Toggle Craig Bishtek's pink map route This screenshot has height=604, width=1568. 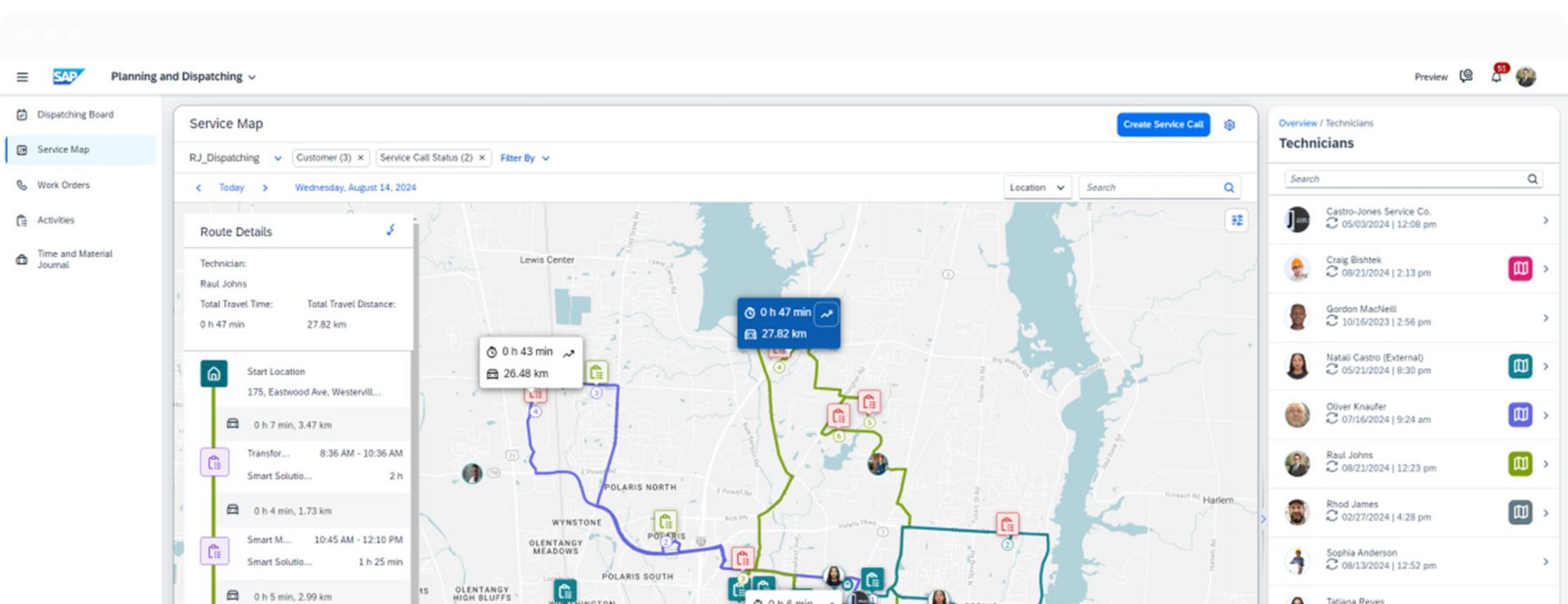coord(1520,268)
